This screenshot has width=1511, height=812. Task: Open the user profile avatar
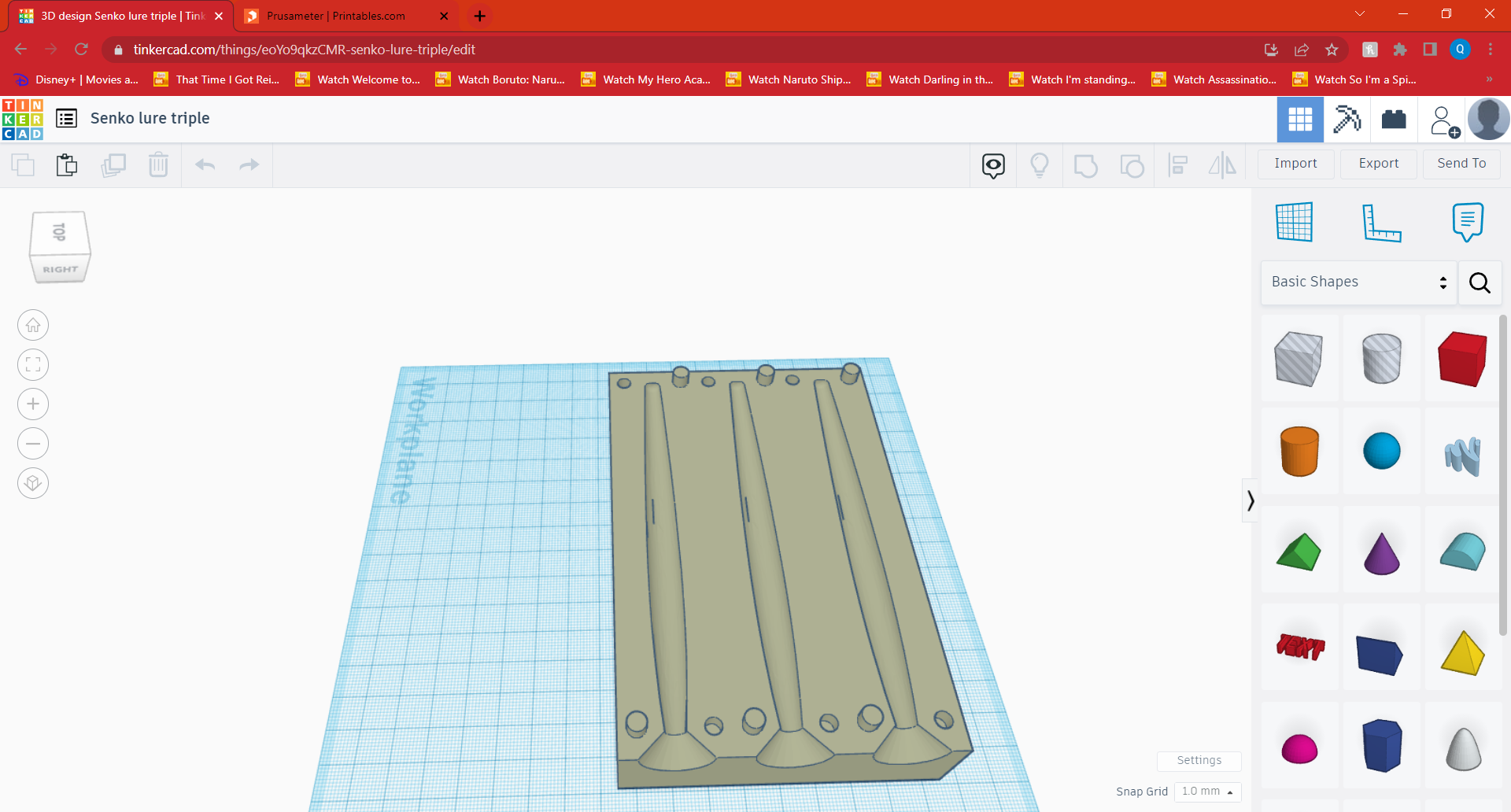point(1488,120)
